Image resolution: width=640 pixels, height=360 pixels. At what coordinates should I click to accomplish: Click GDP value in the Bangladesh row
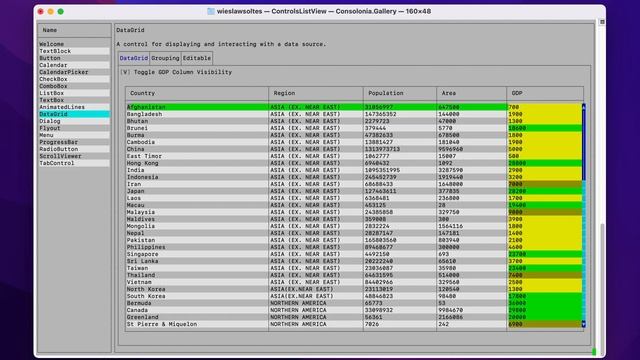(544, 114)
